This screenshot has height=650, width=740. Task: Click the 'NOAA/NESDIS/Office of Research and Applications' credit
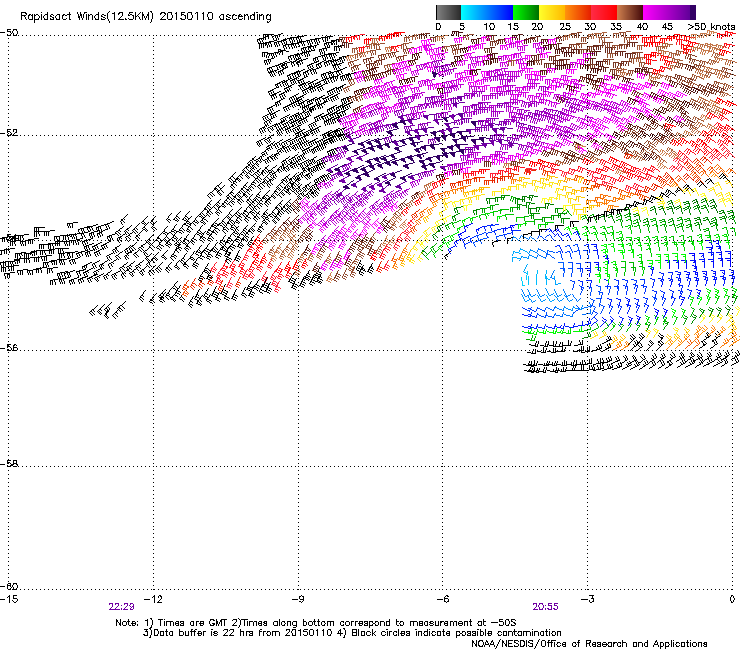(x=589, y=644)
